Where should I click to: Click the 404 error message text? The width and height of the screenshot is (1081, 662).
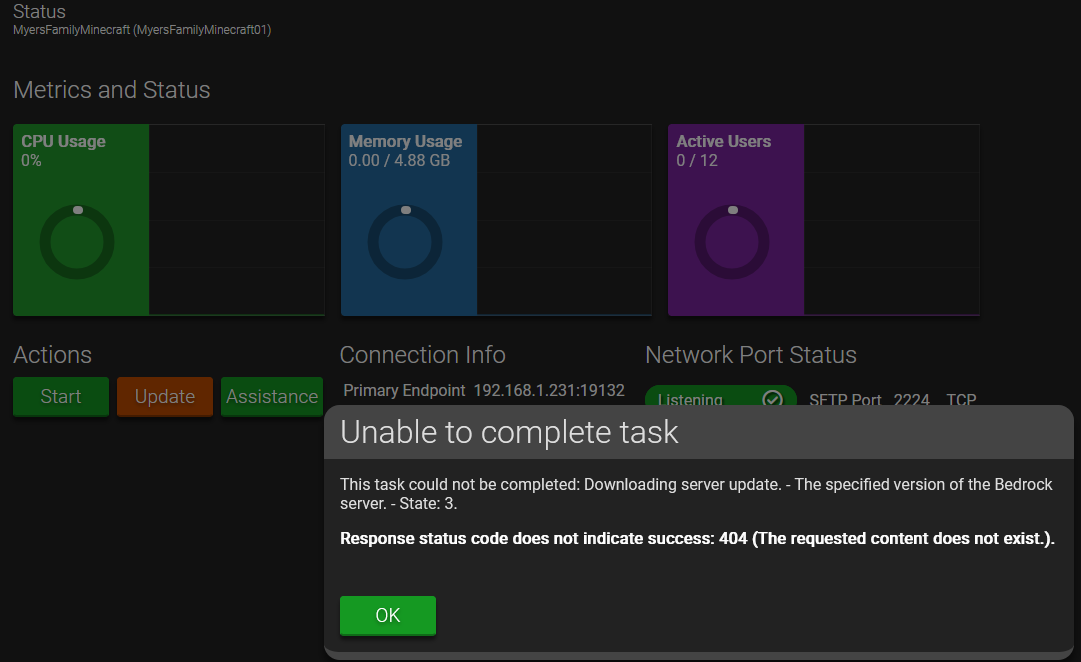(697, 539)
